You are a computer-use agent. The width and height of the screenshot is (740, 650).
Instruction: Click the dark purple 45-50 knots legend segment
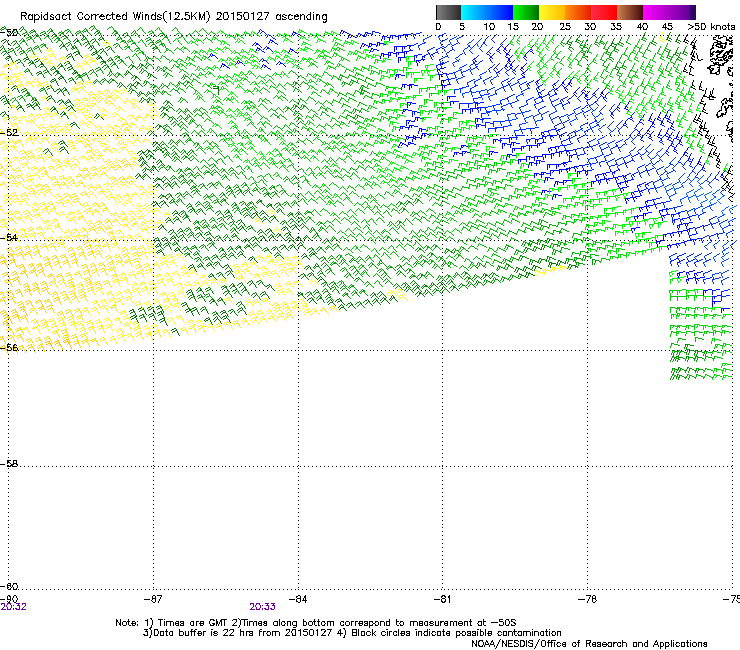[682, 12]
